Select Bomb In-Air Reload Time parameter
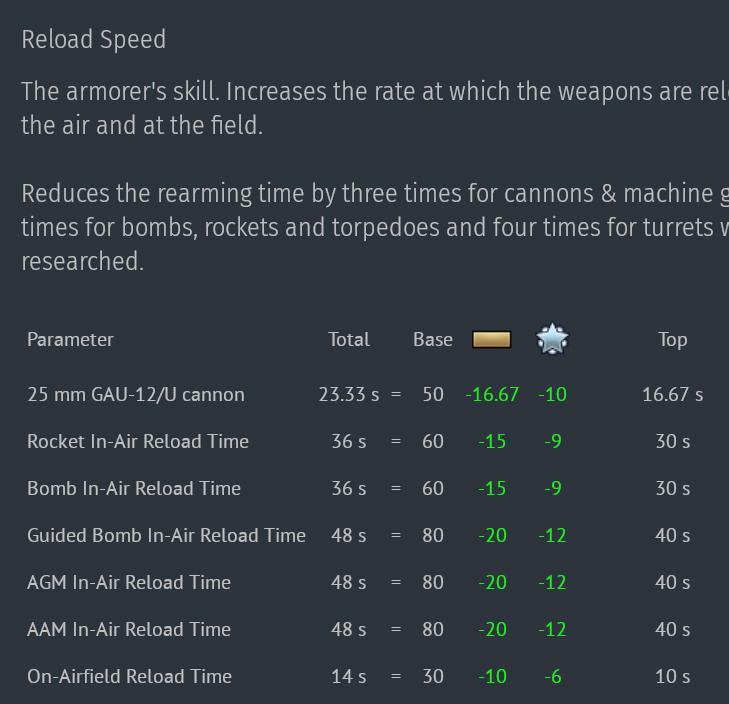 (x=134, y=488)
